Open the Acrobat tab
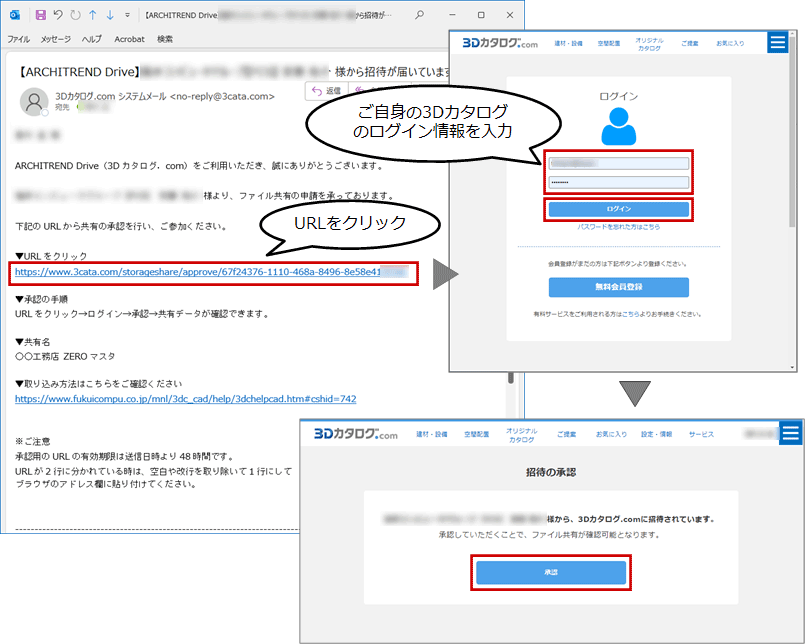The image size is (805, 644). click(129, 39)
